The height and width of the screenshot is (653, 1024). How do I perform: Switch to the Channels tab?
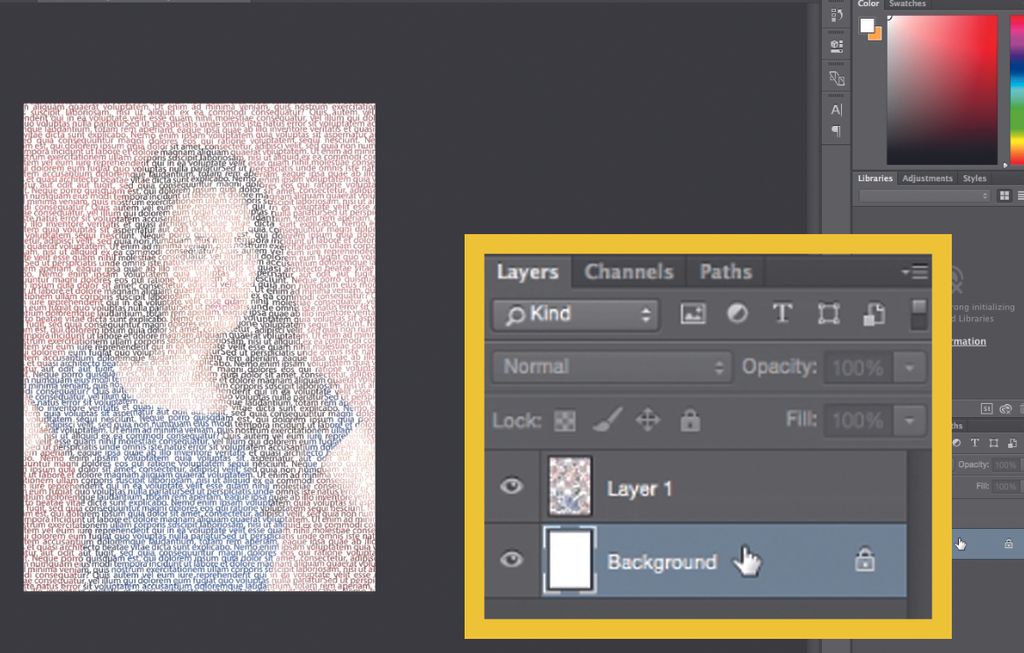628,271
